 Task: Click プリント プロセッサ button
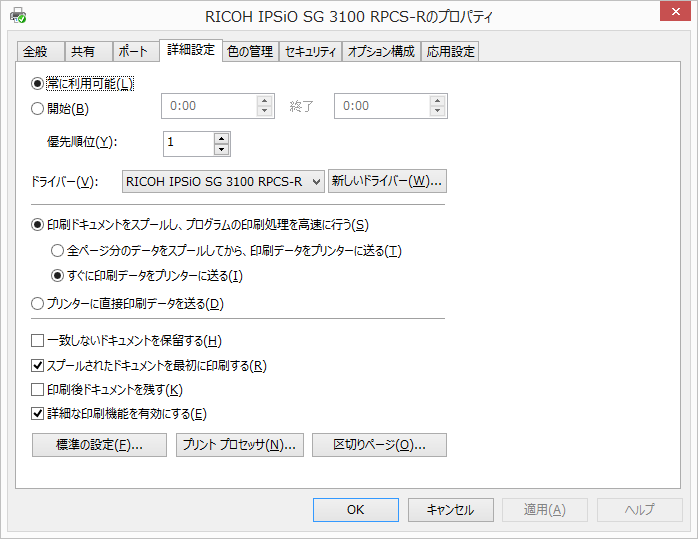[239, 445]
